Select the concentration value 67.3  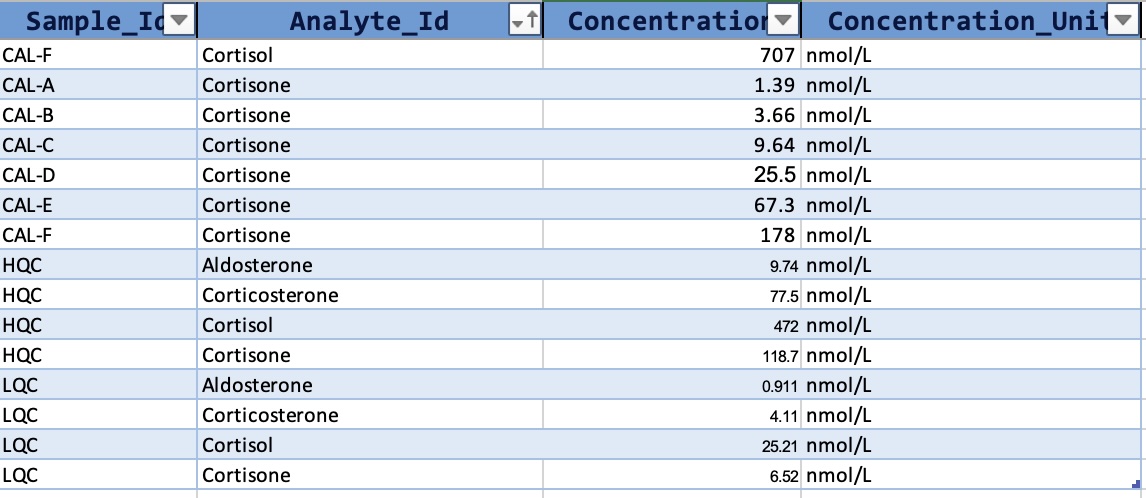[774, 205]
